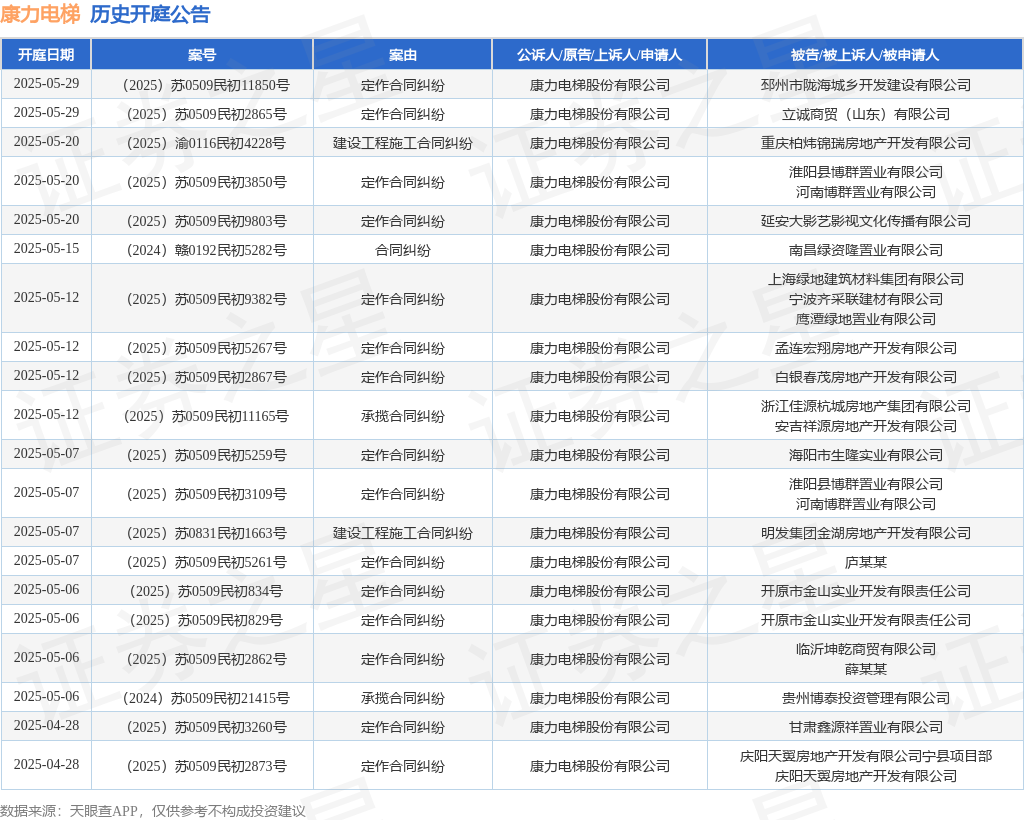Viewport: 1024px width, 820px height.
Task: Click case number (2025)苏0509民初5261号
Action: 206,562
